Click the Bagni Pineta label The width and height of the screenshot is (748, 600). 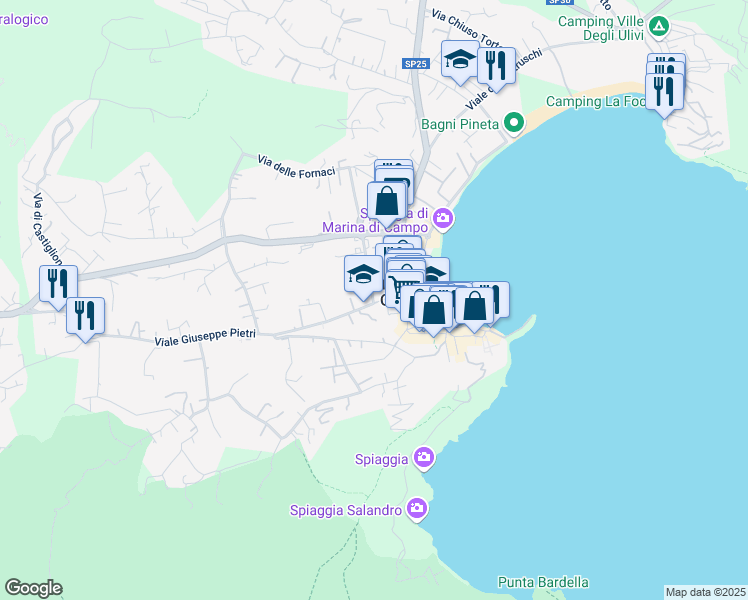(x=460, y=124)
